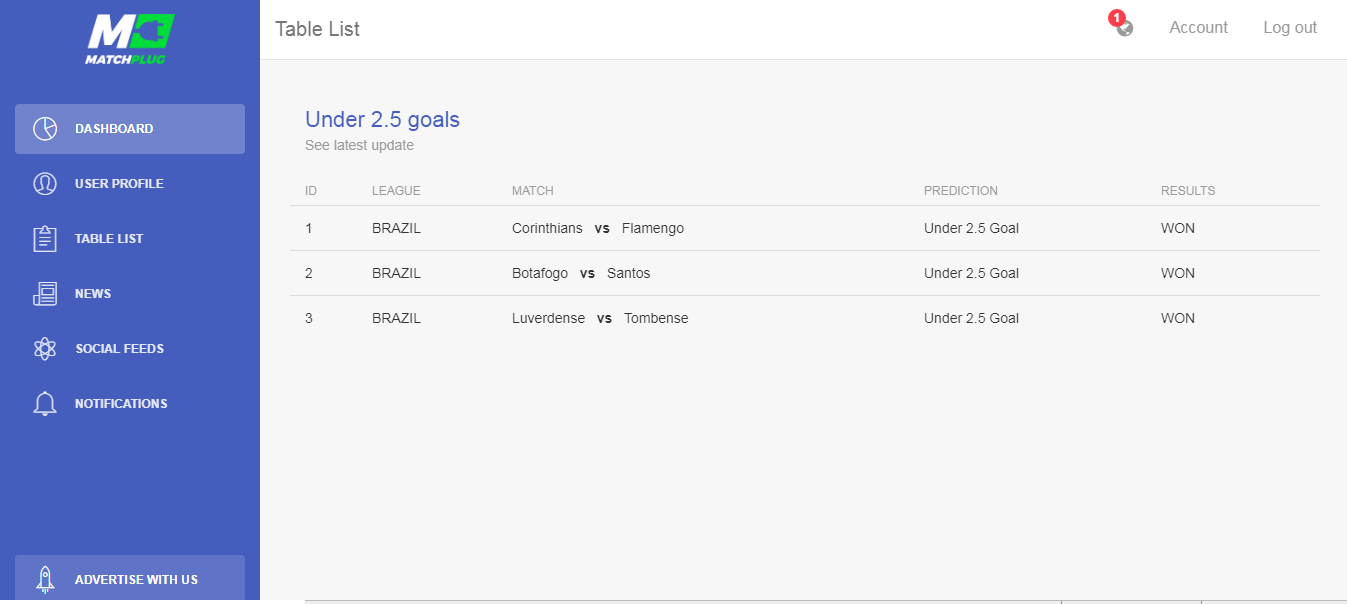Go to User Profile page
1347x604 pixels.
pos(130,184)
